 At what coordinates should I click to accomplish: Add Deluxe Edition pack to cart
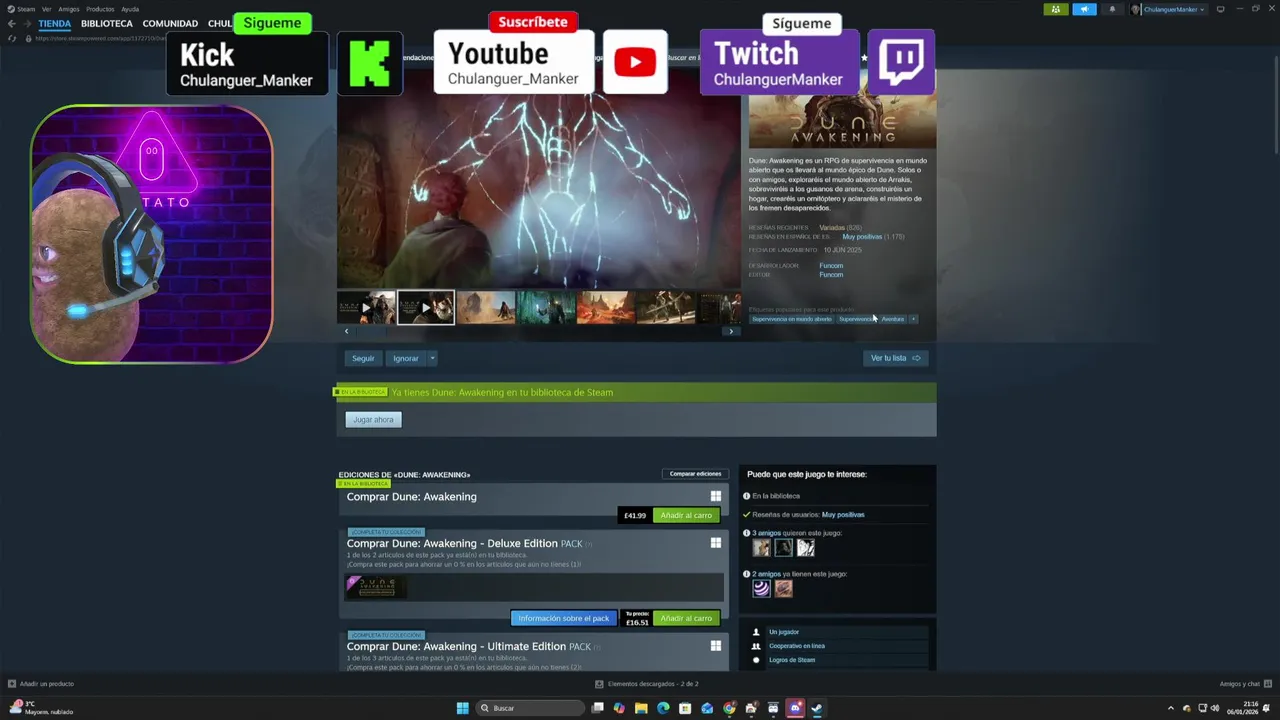[686, 618]
